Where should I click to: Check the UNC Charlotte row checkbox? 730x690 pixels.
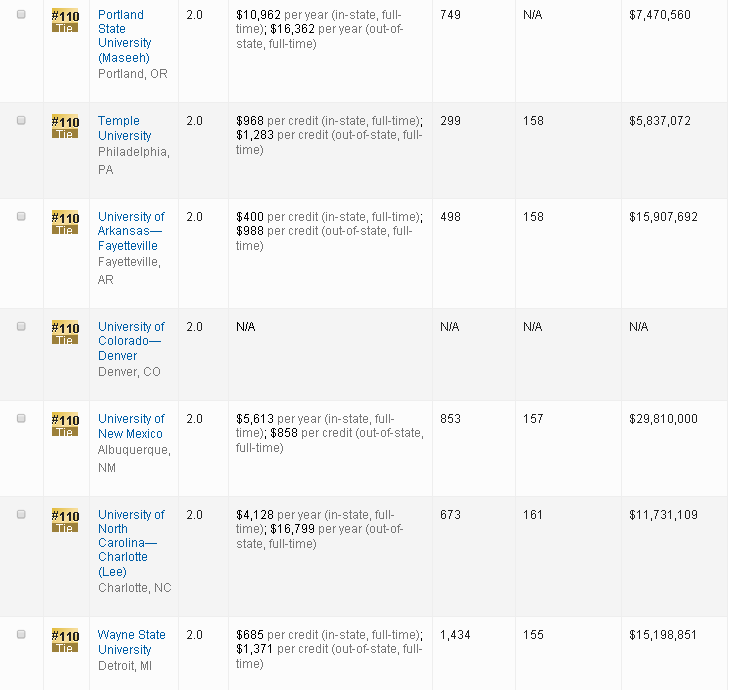click(21, 514)
